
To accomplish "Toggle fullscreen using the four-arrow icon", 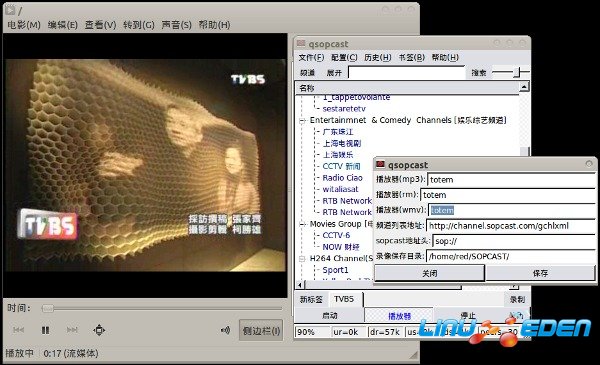I will click(x=99, y=330).
